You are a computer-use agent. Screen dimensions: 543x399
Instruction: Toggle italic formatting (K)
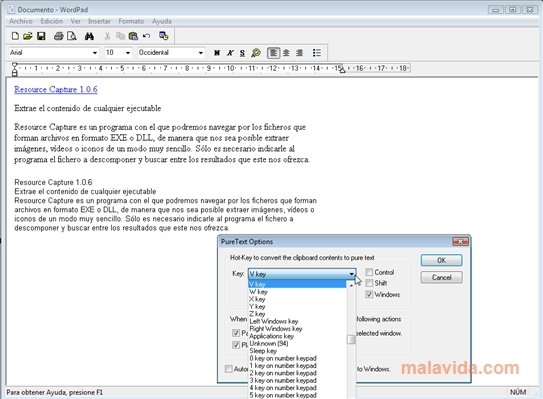[x=230, y=53]
